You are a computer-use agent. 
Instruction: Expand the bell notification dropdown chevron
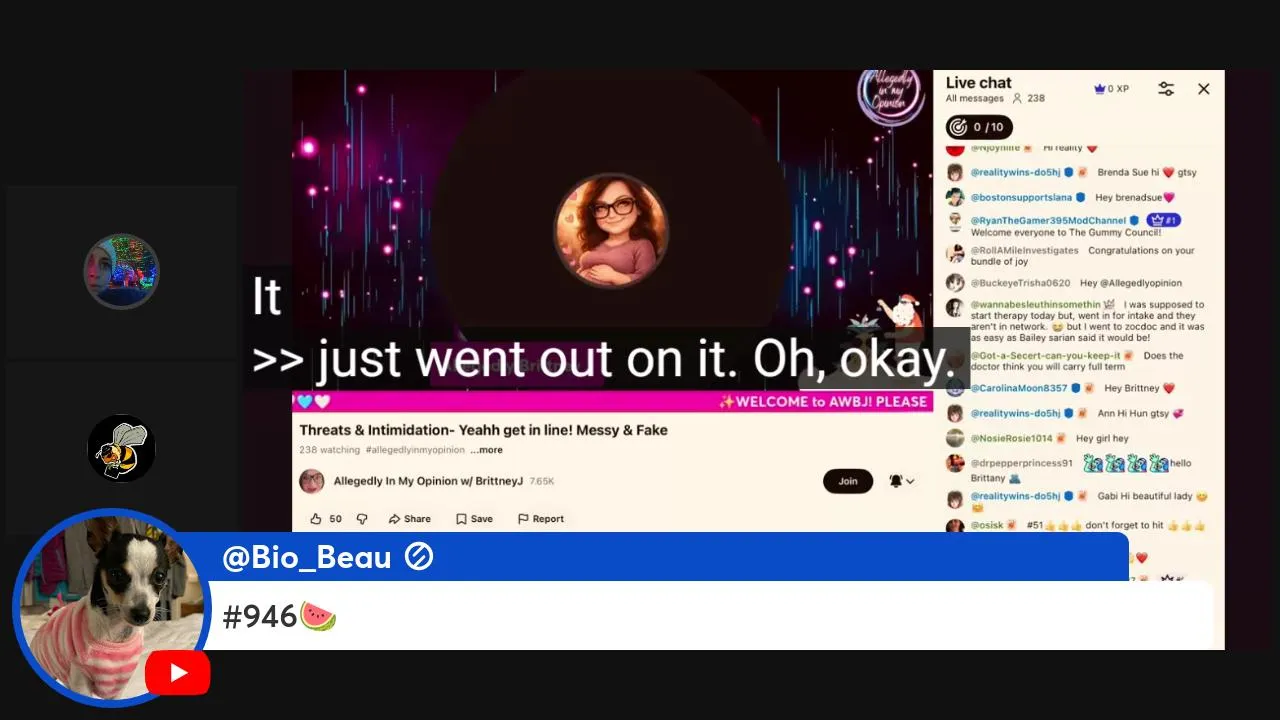click(x=910, y=481)
